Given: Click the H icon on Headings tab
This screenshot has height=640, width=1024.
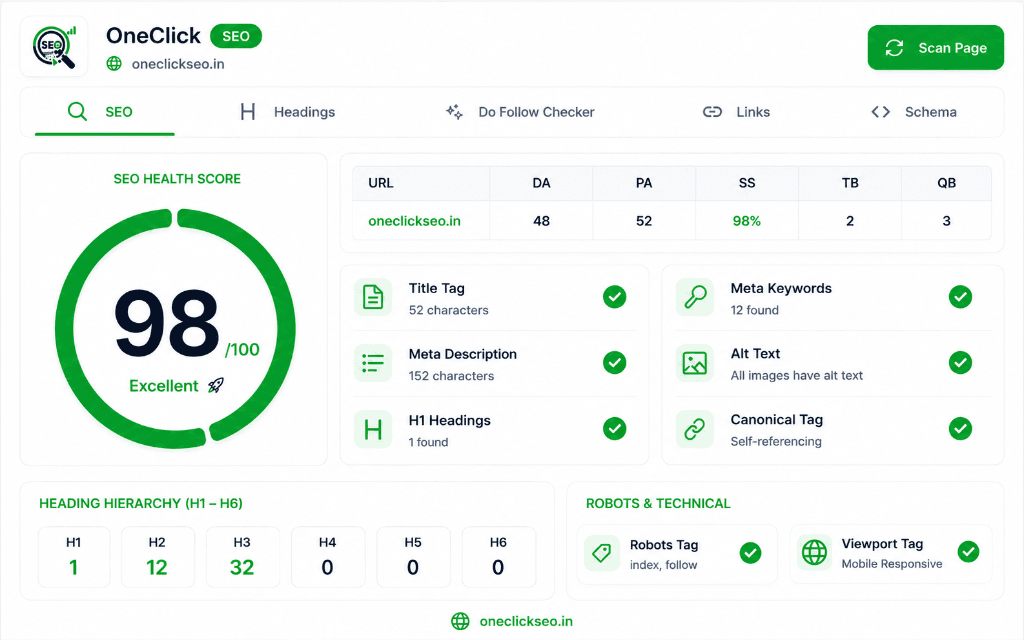Looking at the screenshot, I should click(x=248, y=112).
